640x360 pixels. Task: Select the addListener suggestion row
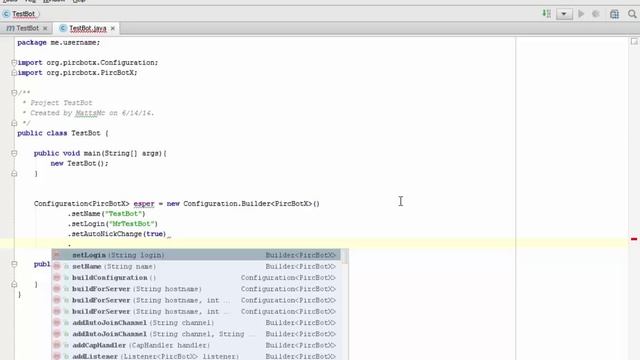pyautogui.click(x=196, y=356)
